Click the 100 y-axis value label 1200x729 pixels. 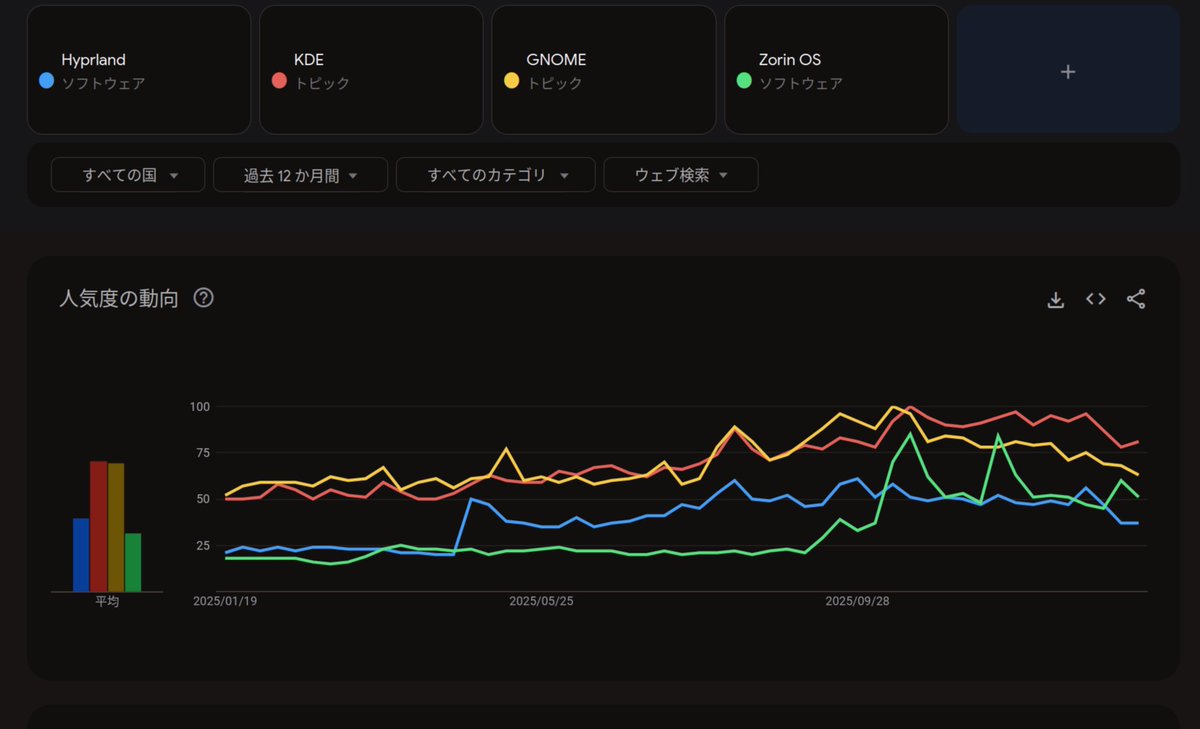coord(199,406)
